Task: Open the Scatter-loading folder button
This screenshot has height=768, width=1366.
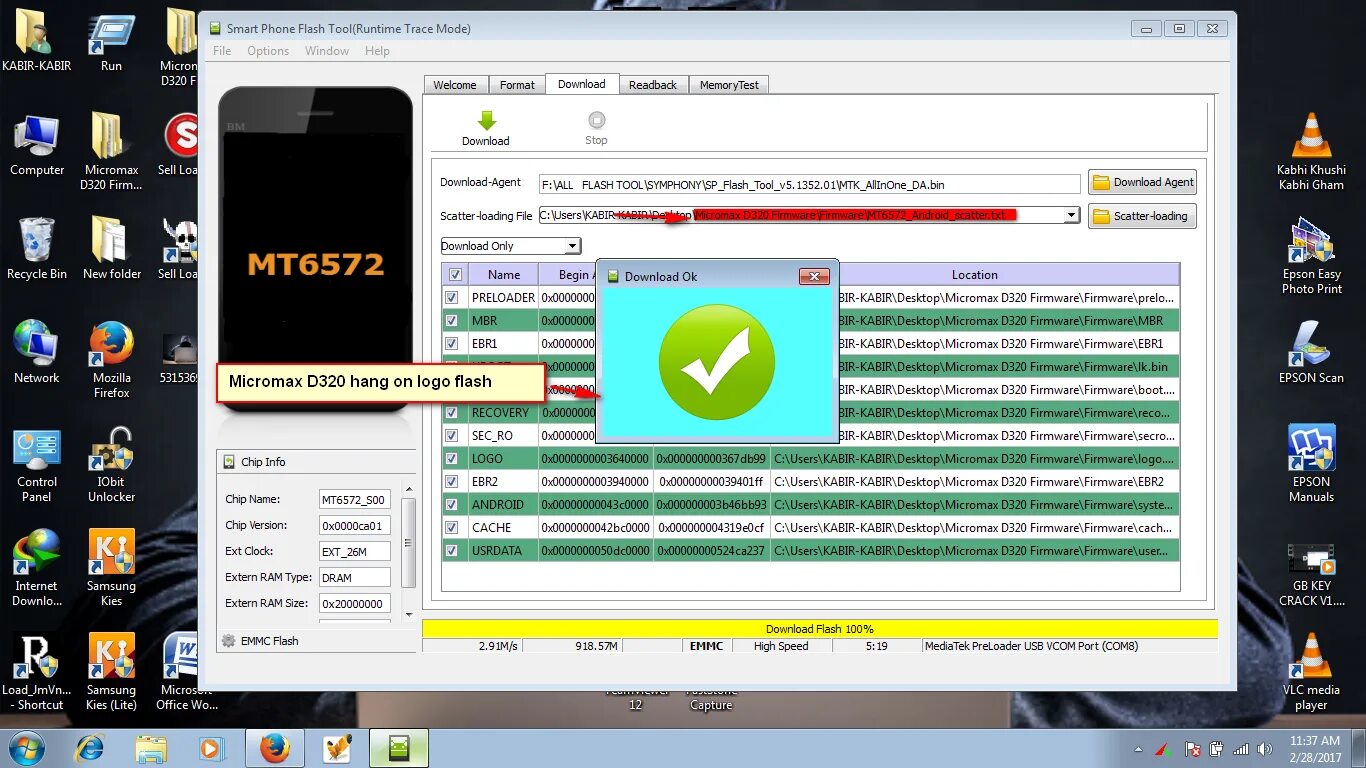Action: click(x=1142, y=215)
